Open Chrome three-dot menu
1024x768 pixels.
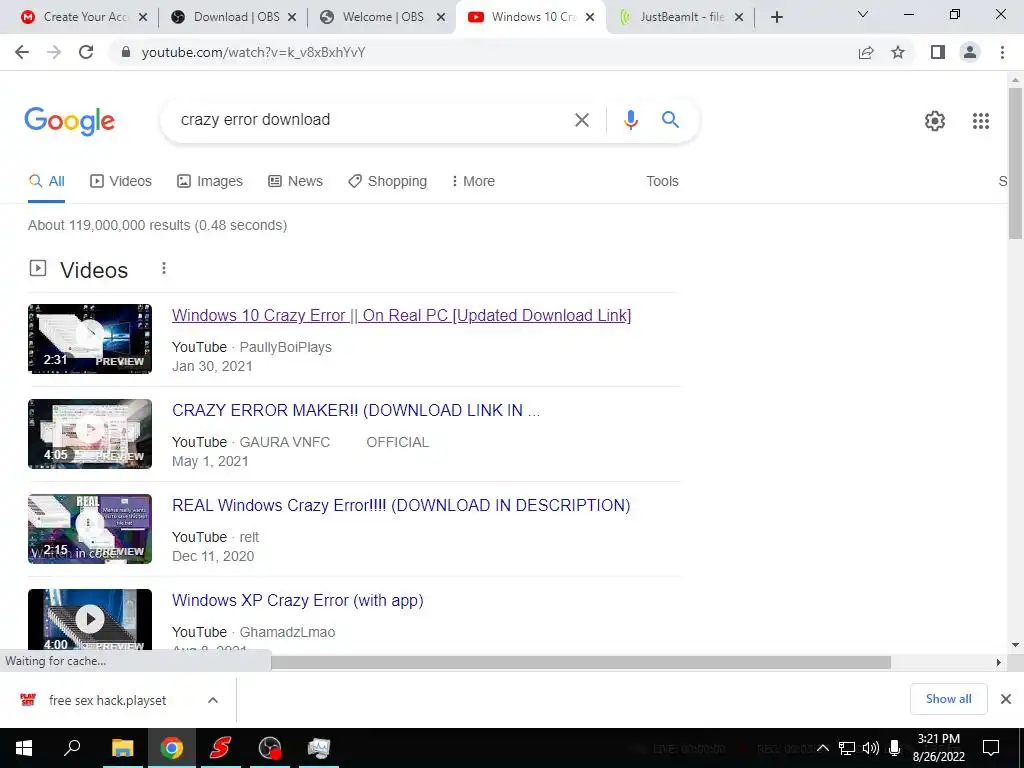pos(1002,52)
